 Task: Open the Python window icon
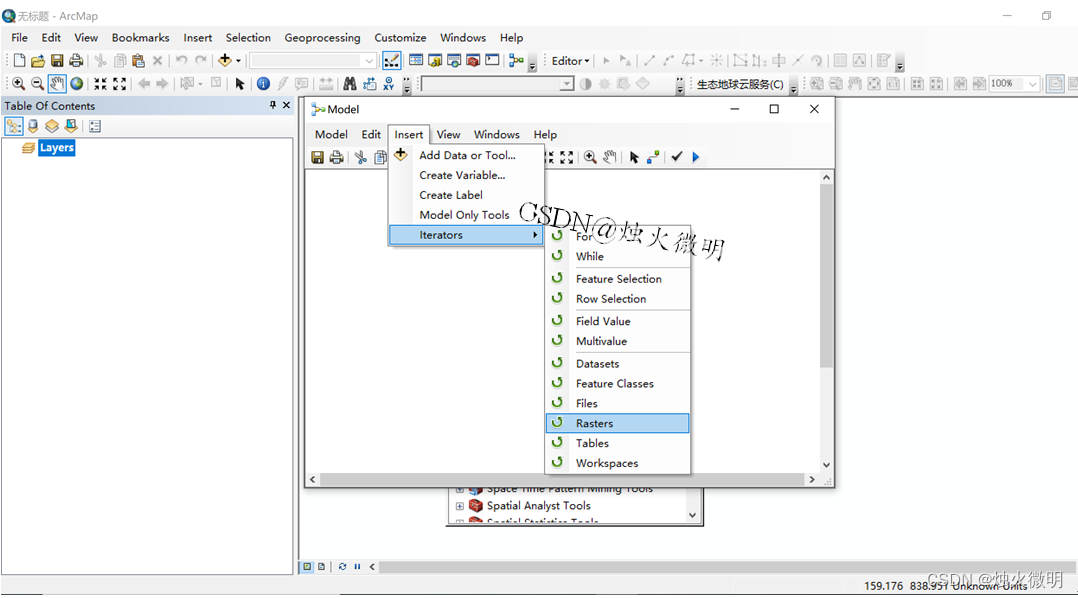point(492,60)
